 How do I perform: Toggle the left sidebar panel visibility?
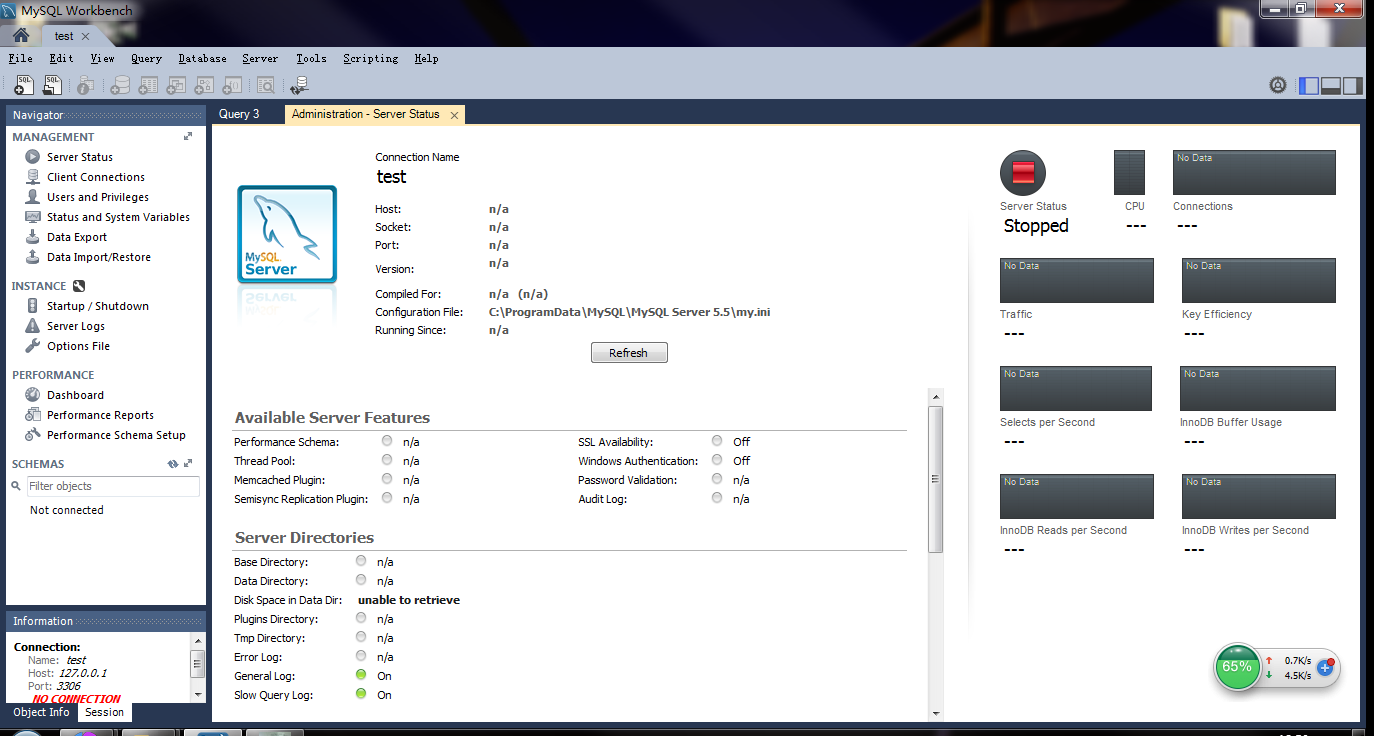coord(1308,86)
